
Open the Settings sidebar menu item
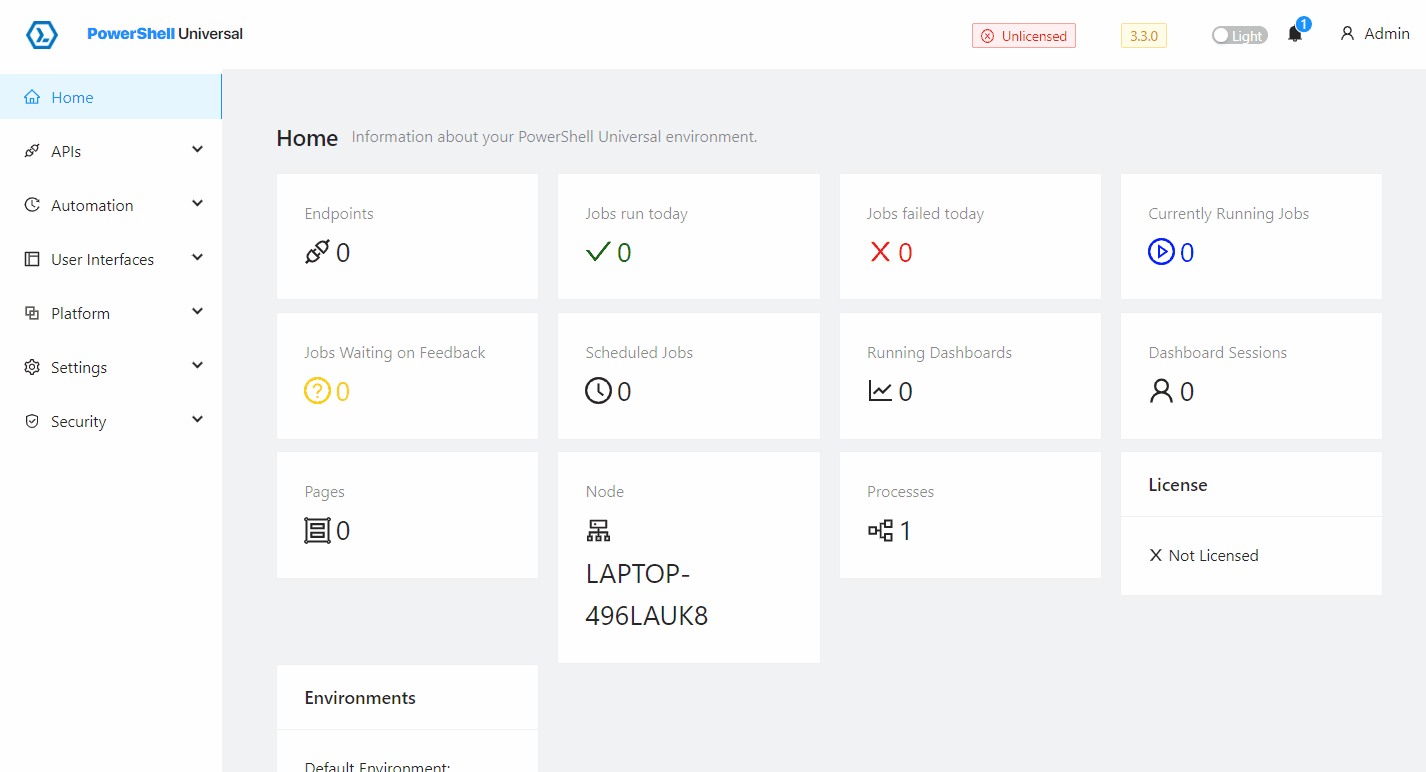(111, 367)
